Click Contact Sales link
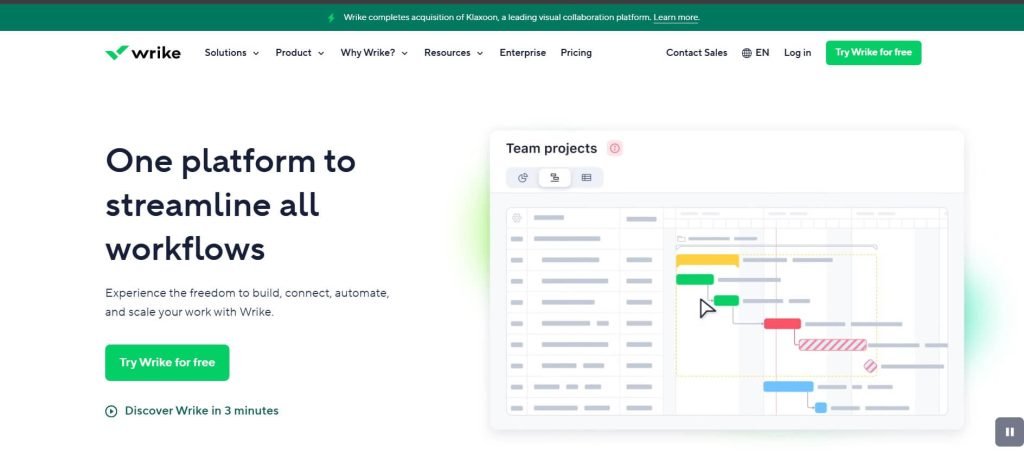1024x471 pixels. [x=696, y=53]
